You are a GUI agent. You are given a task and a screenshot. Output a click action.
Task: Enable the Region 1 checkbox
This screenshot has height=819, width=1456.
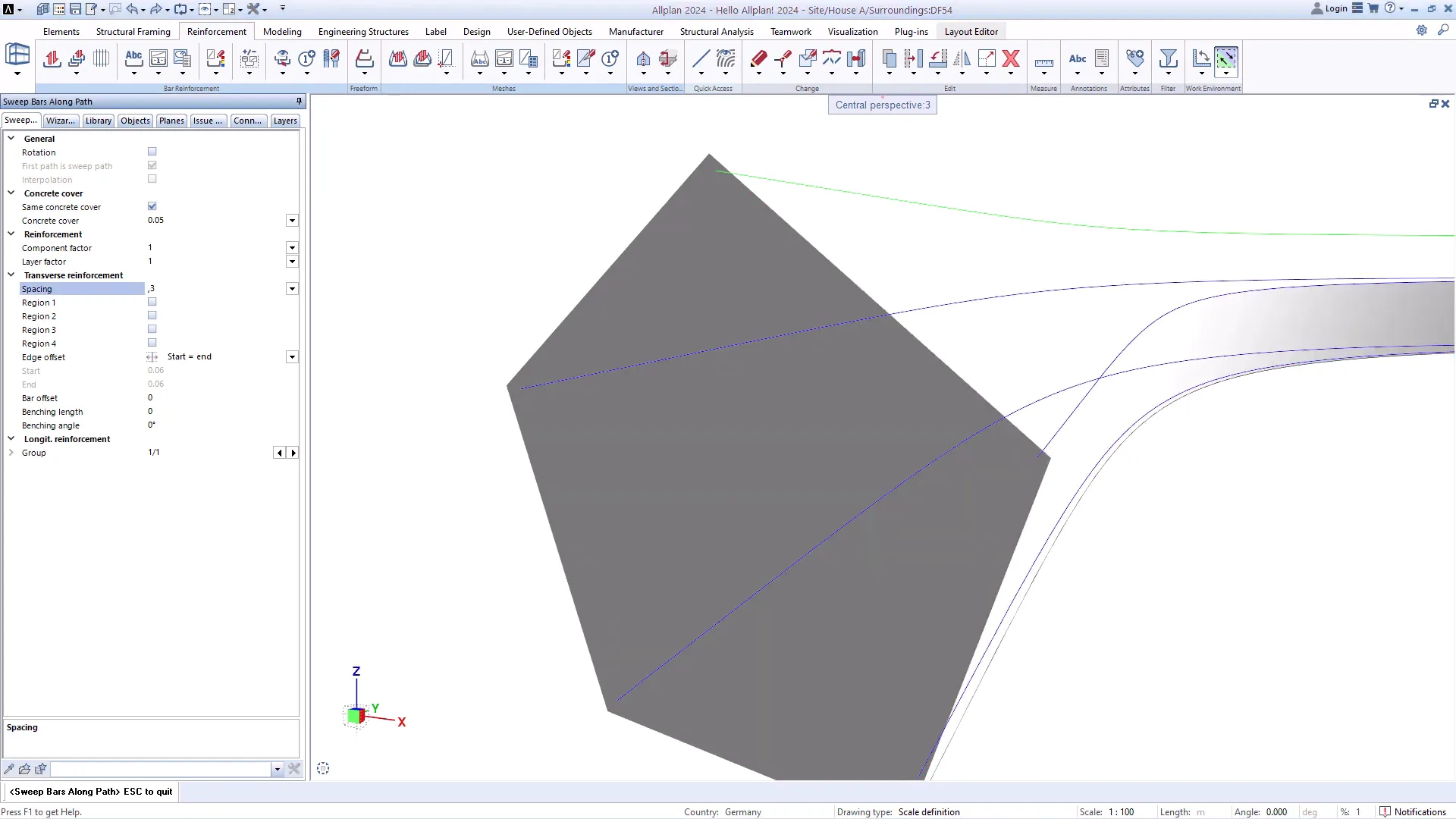152,301
